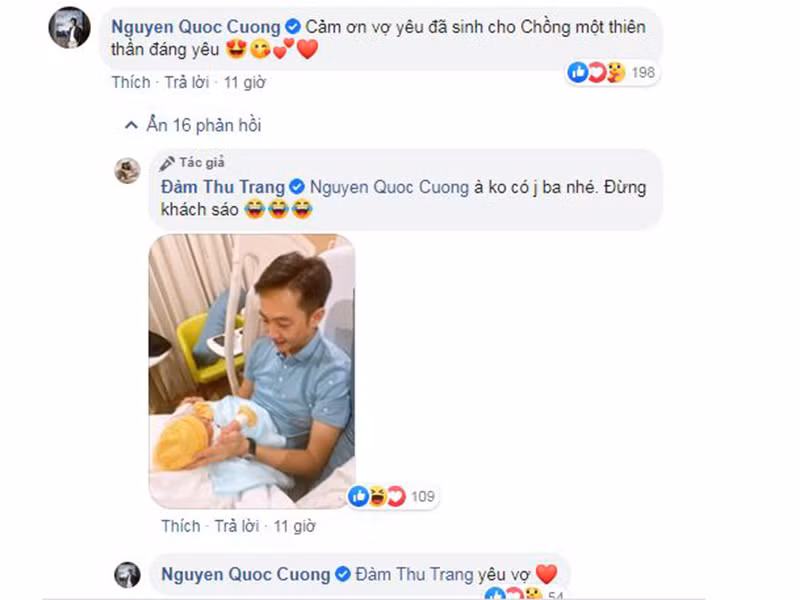Collapse the replies via Ẩn 16 phản hồi chevron
This screenshot has height=600, width=800.
[131, 124]
